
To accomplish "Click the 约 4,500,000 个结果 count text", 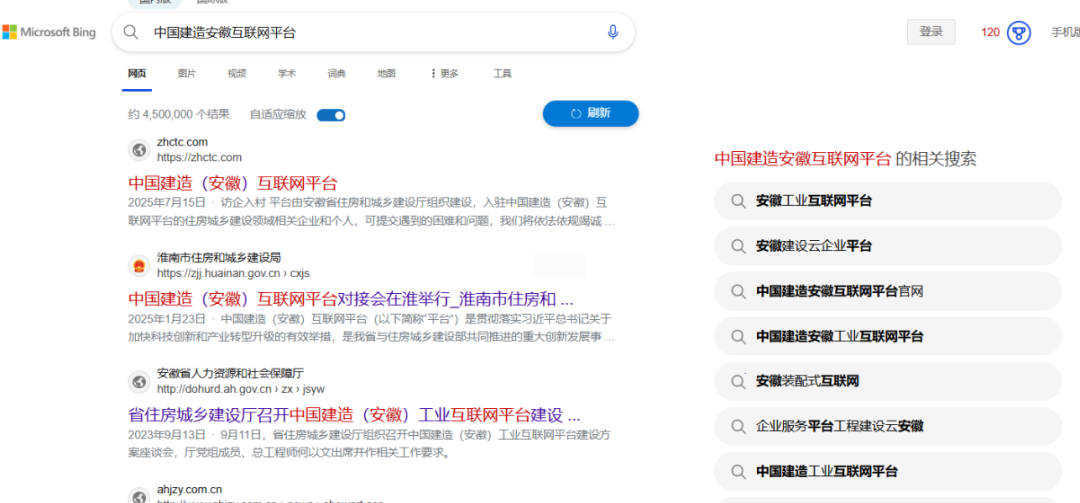I will (x=179, y=114).
